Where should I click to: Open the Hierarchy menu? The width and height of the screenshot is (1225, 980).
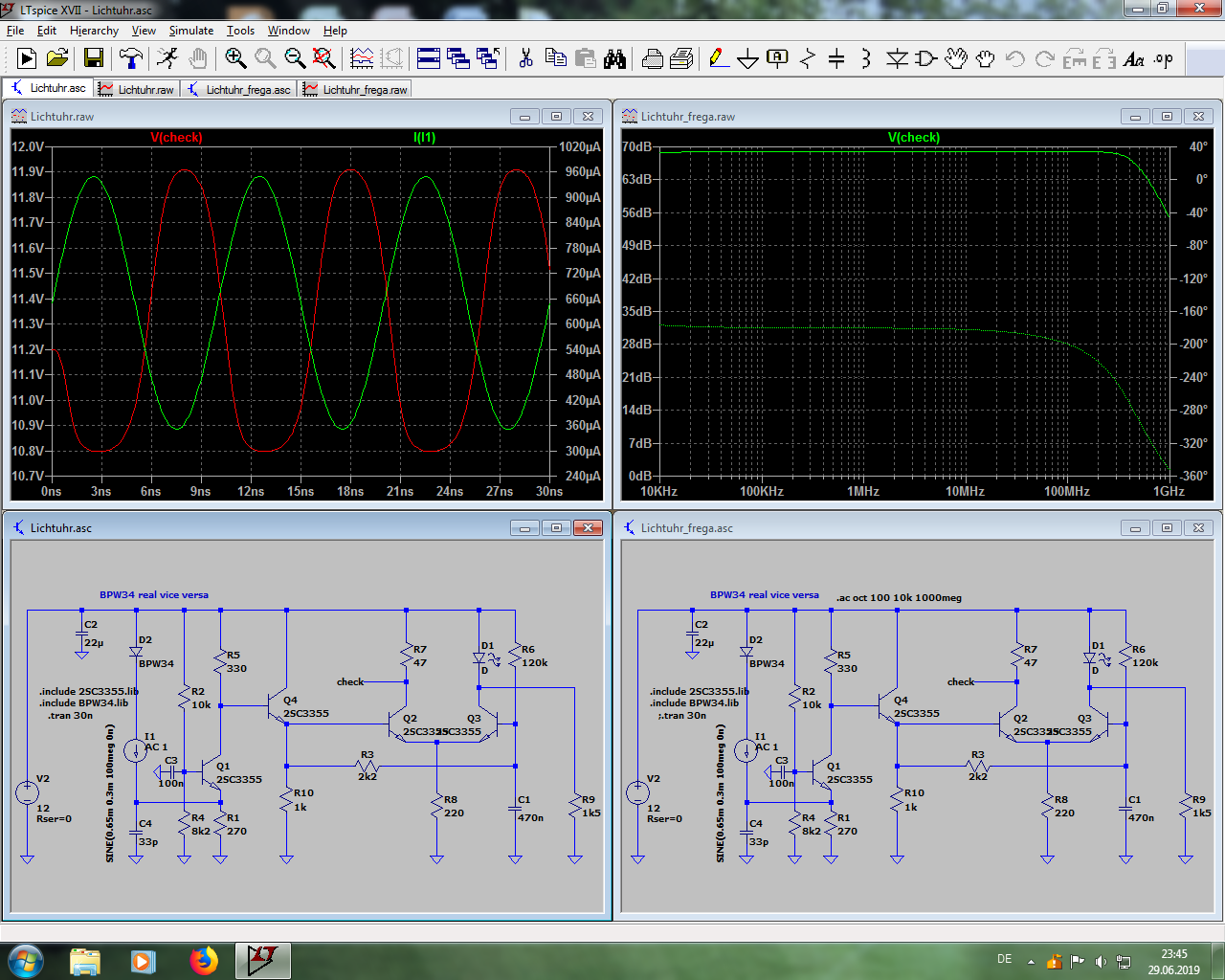point(94,31)
